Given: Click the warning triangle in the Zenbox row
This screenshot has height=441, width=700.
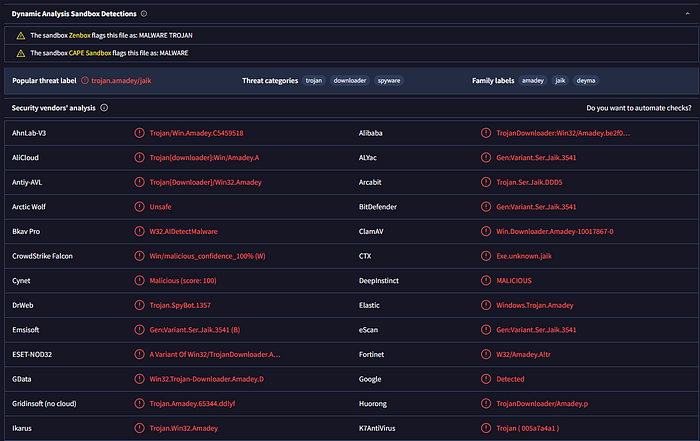Looking at the screenshot, I should point(21,36).
